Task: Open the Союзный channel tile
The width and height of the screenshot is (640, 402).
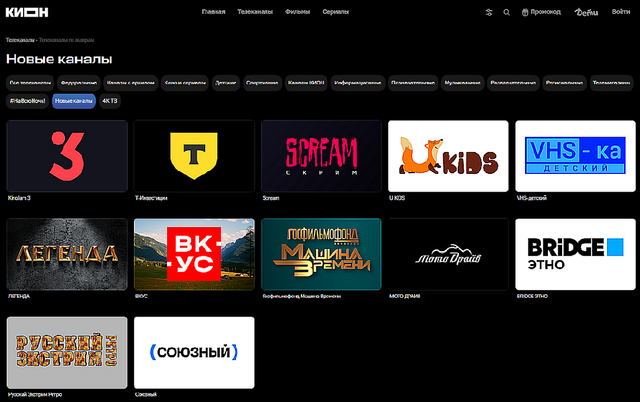Action: pyautogui.click(x=194, y=353)
